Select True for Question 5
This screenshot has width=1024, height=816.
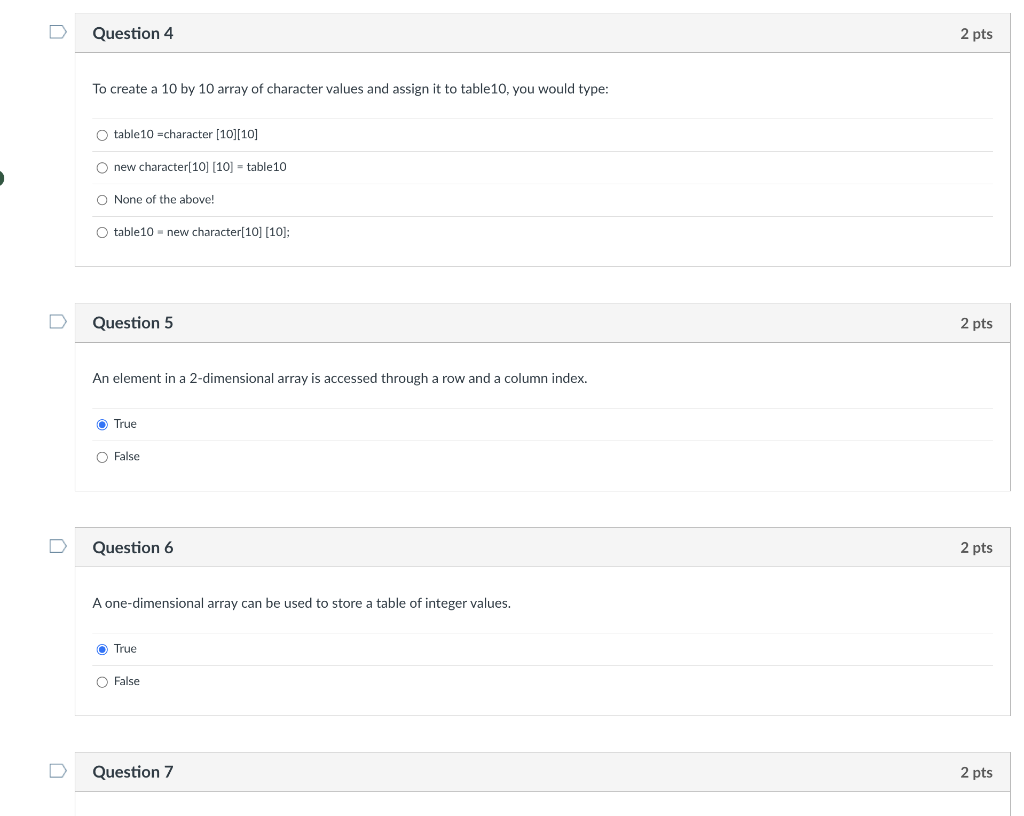pos(102,424)
